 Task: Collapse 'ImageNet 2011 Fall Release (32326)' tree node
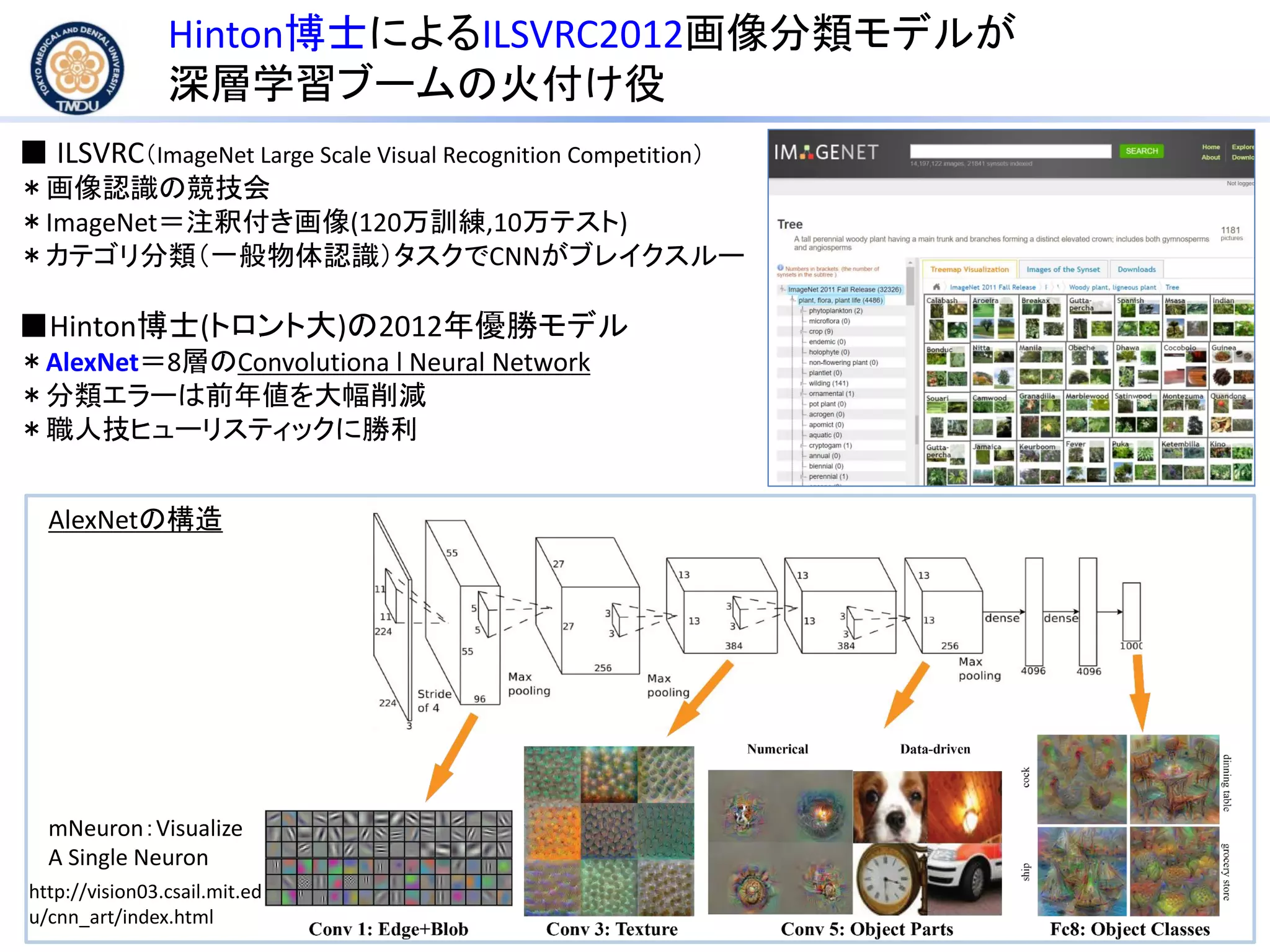click(x=783, y=289)
